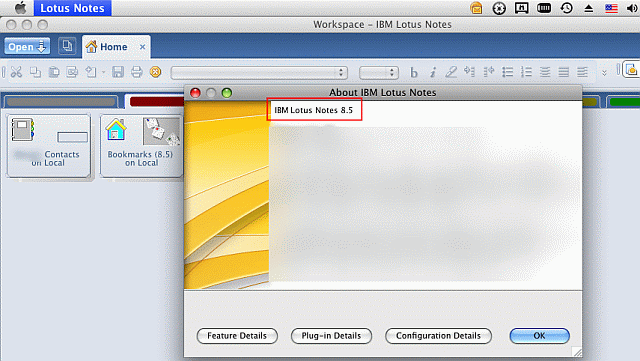Viewport: 640px width, 361px height.
Task: Click the create-document icon in toolbar
Action: [91, 72]
